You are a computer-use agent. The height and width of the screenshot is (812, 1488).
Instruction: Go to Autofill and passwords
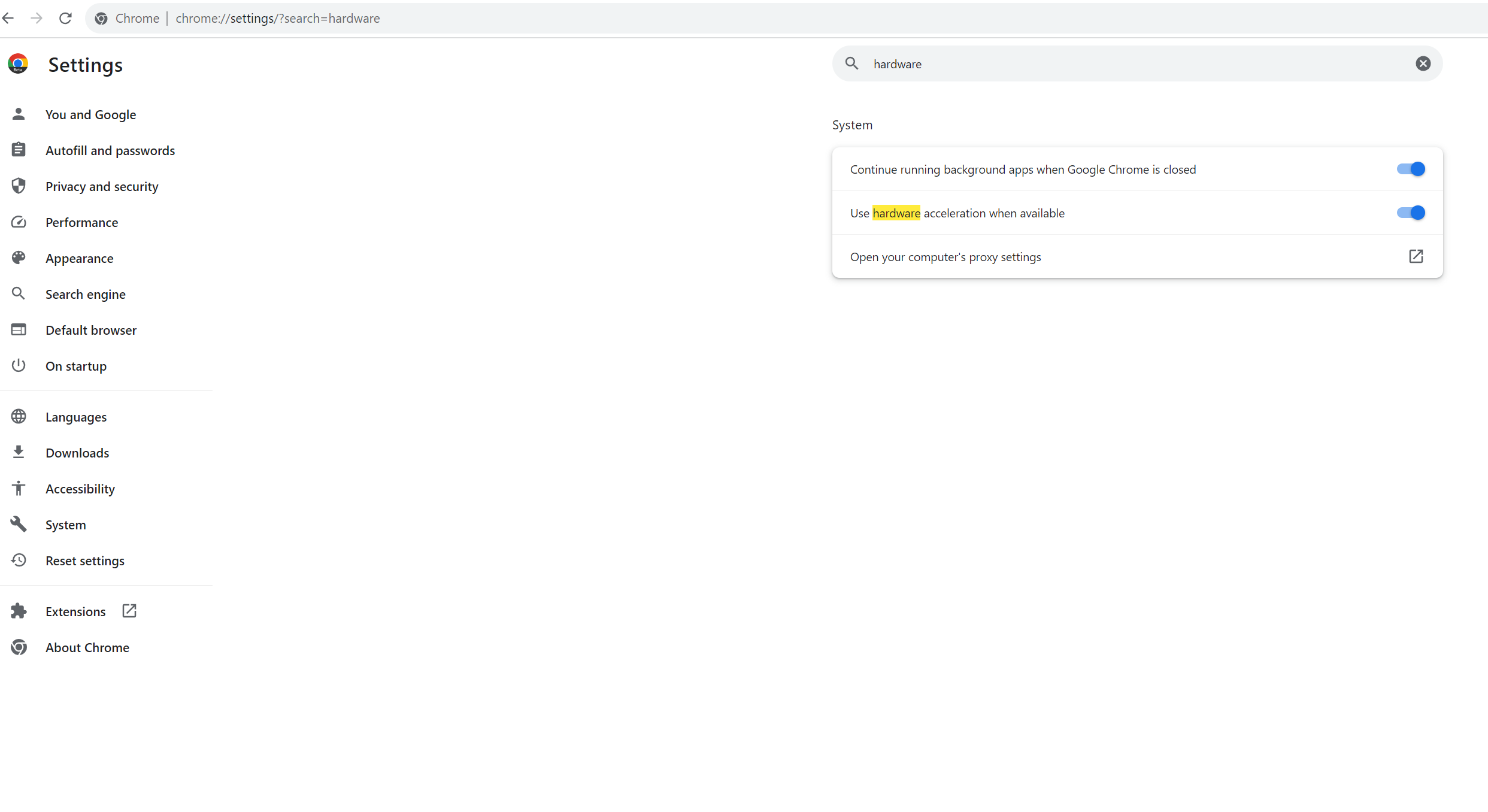pyautogui.click(x=110, y=150)
